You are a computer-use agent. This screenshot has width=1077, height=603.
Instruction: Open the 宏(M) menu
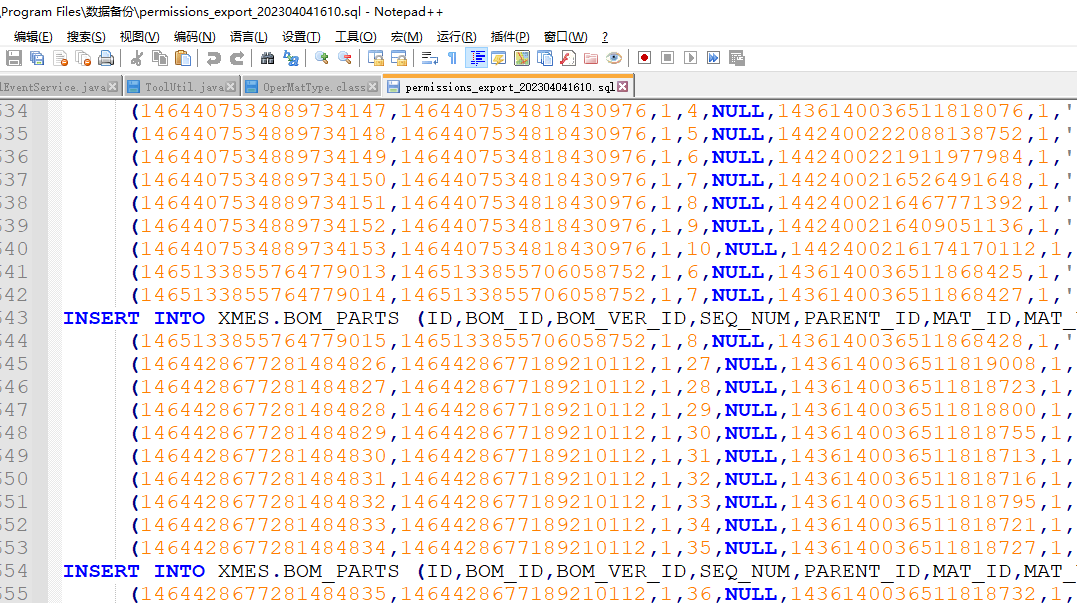[x=407, y=37]
